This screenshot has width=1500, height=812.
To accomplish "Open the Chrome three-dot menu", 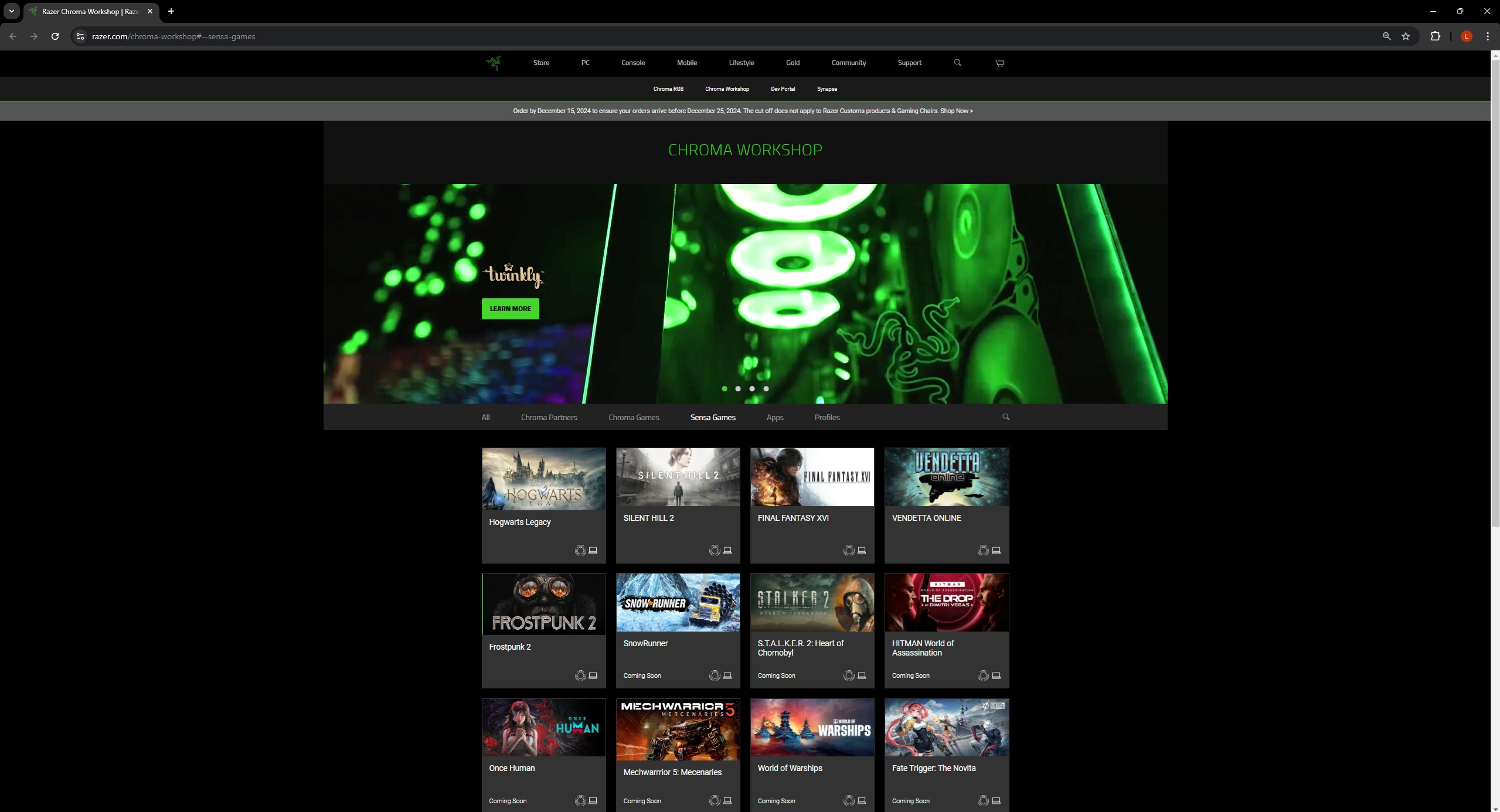I will (x=1487, y=36).
